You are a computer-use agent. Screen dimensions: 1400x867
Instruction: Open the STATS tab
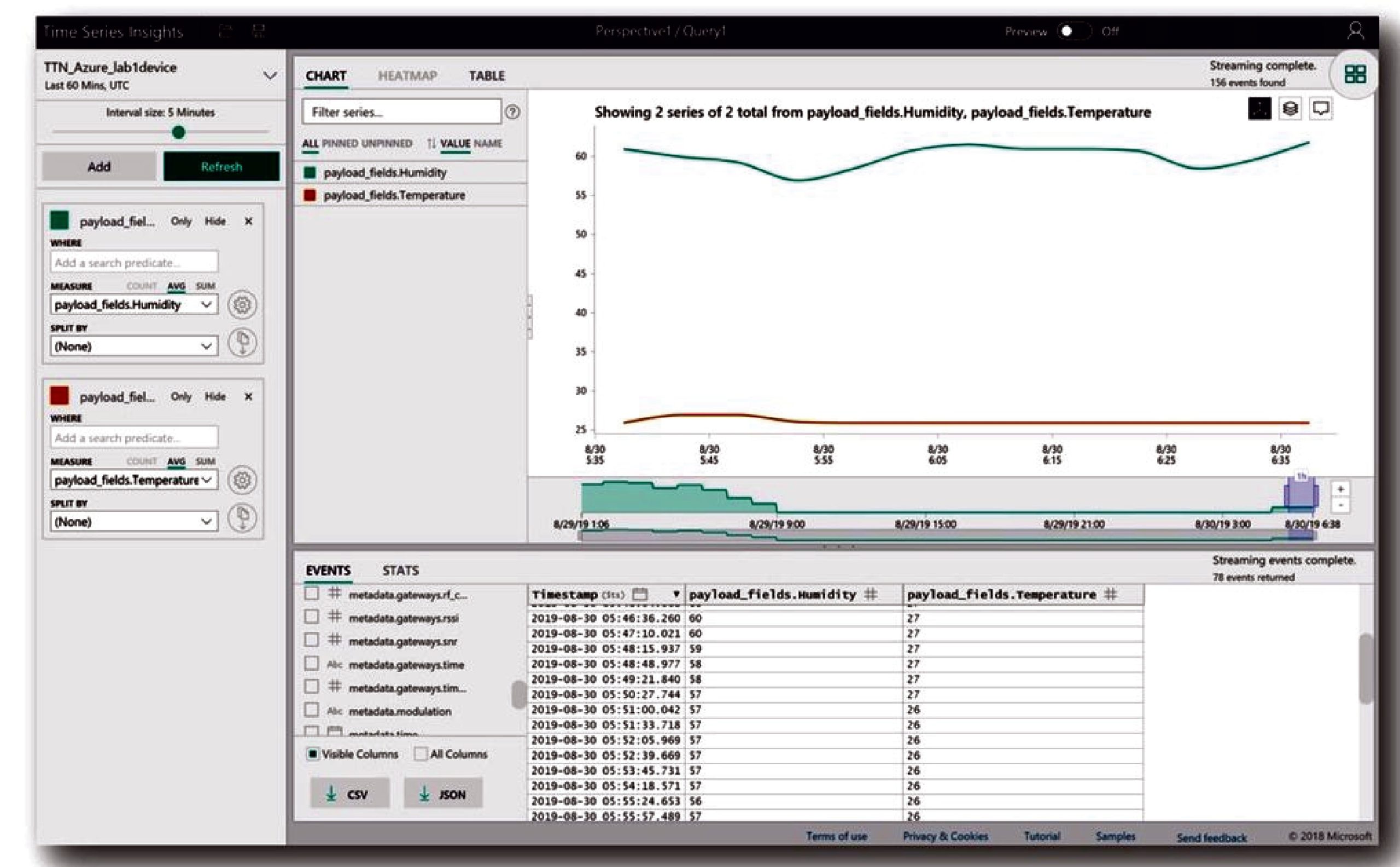coord(400,571)
